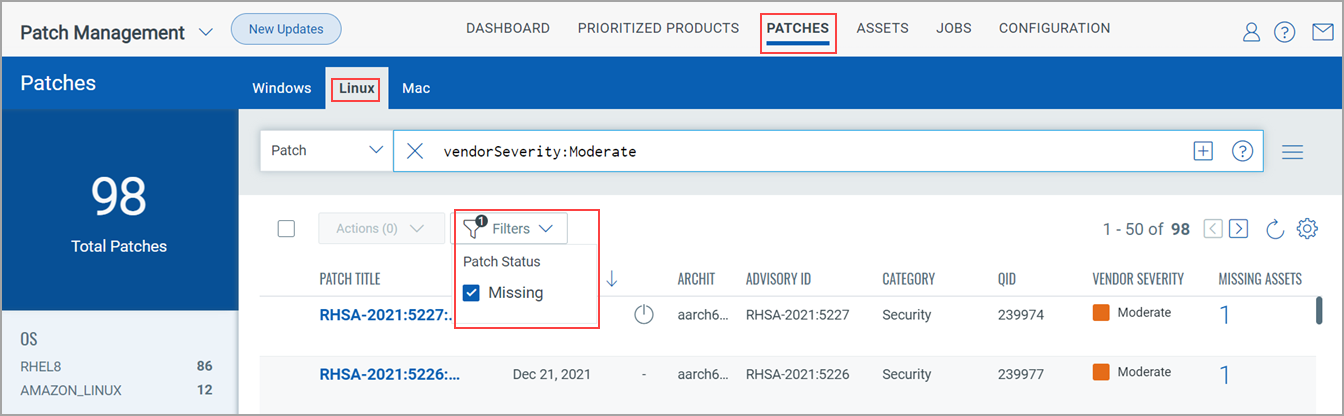Viewport: 1344px width, 416px height.
Task: Click the add query plus icon in search bar
Action: point(1203,151)
